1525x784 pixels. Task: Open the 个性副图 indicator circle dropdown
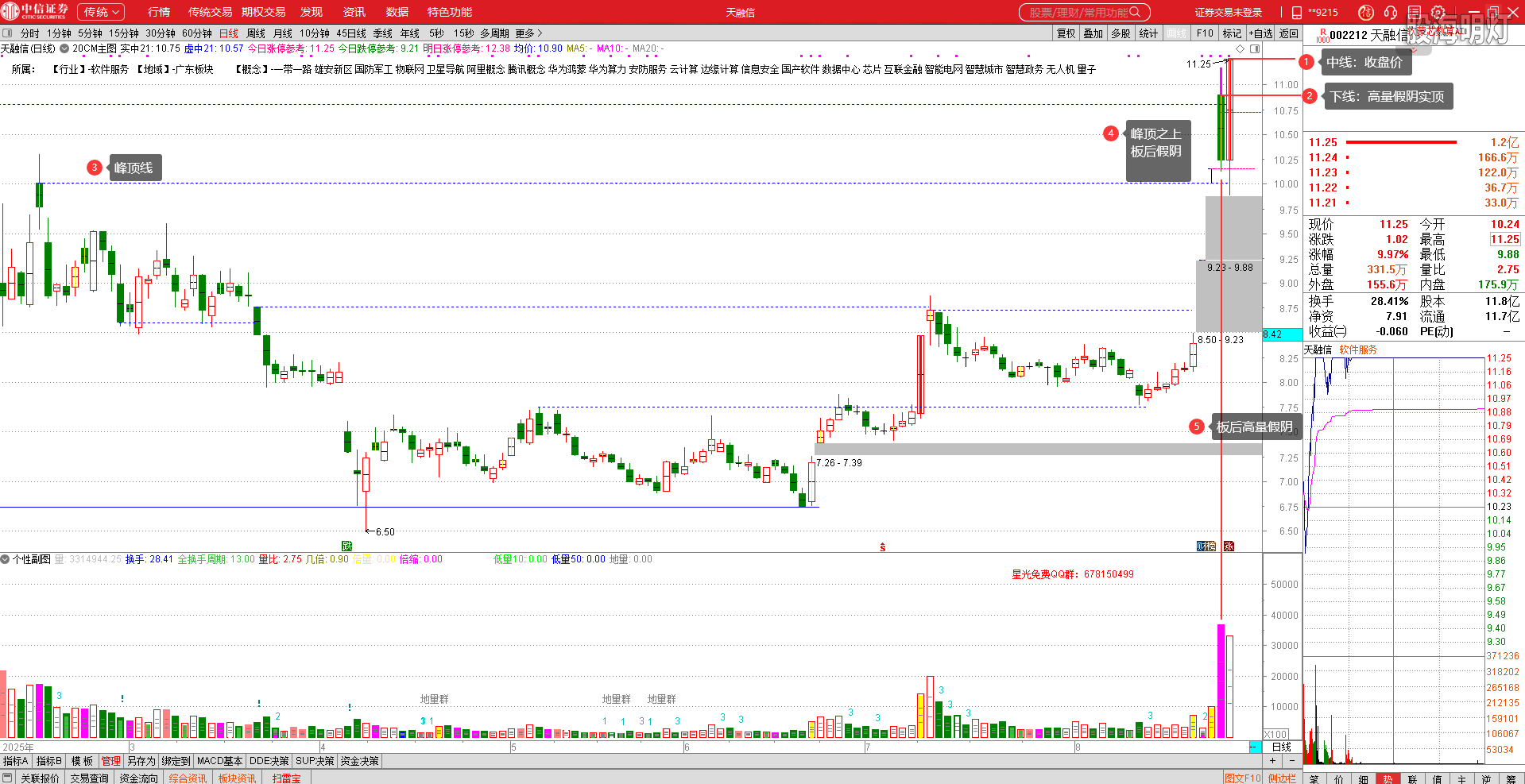click(x=5, y=559)
